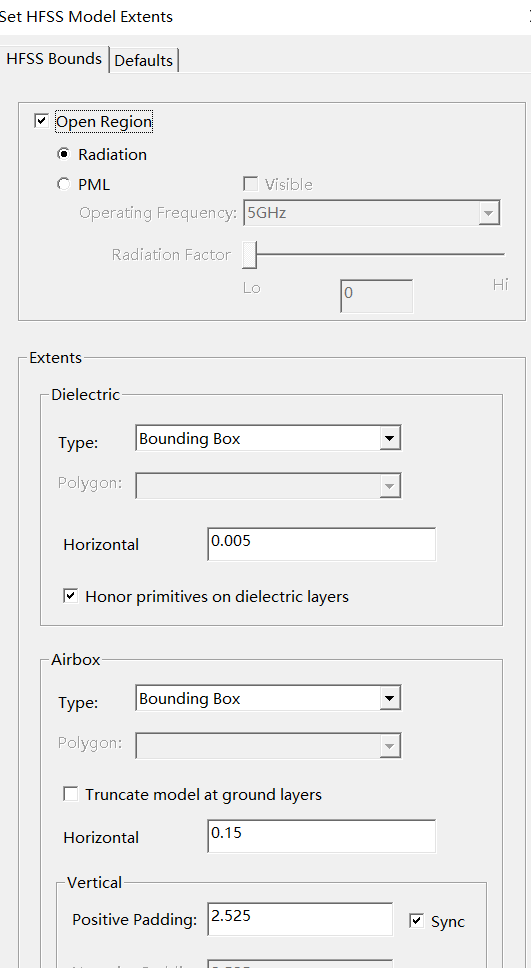Select the Radiation radio button
This screenshot has height=968, width=531.
click(64, 154)
